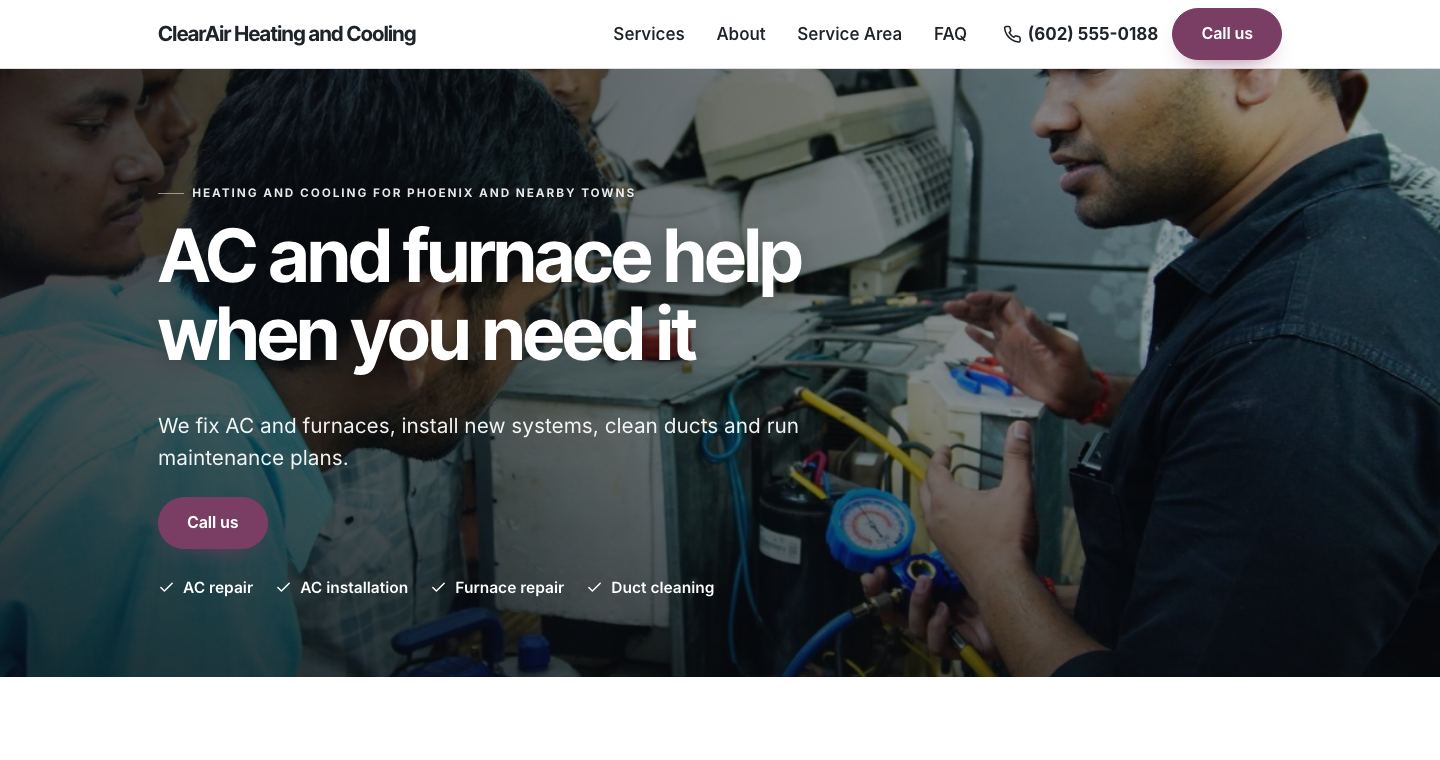Click the 'AC and furnace help when you need it' headline
Viewport: 1440px width, 760px height.
(x=480, y=295)
